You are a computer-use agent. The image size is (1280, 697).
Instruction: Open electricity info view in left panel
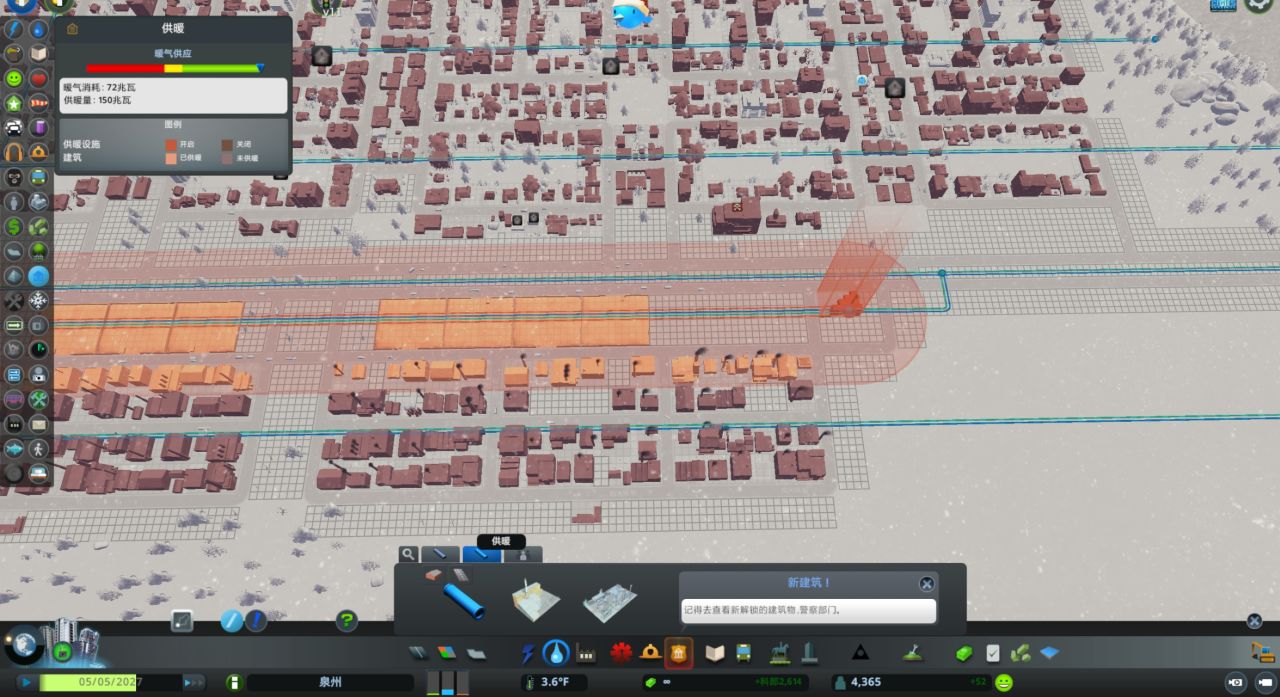point(14,29)
